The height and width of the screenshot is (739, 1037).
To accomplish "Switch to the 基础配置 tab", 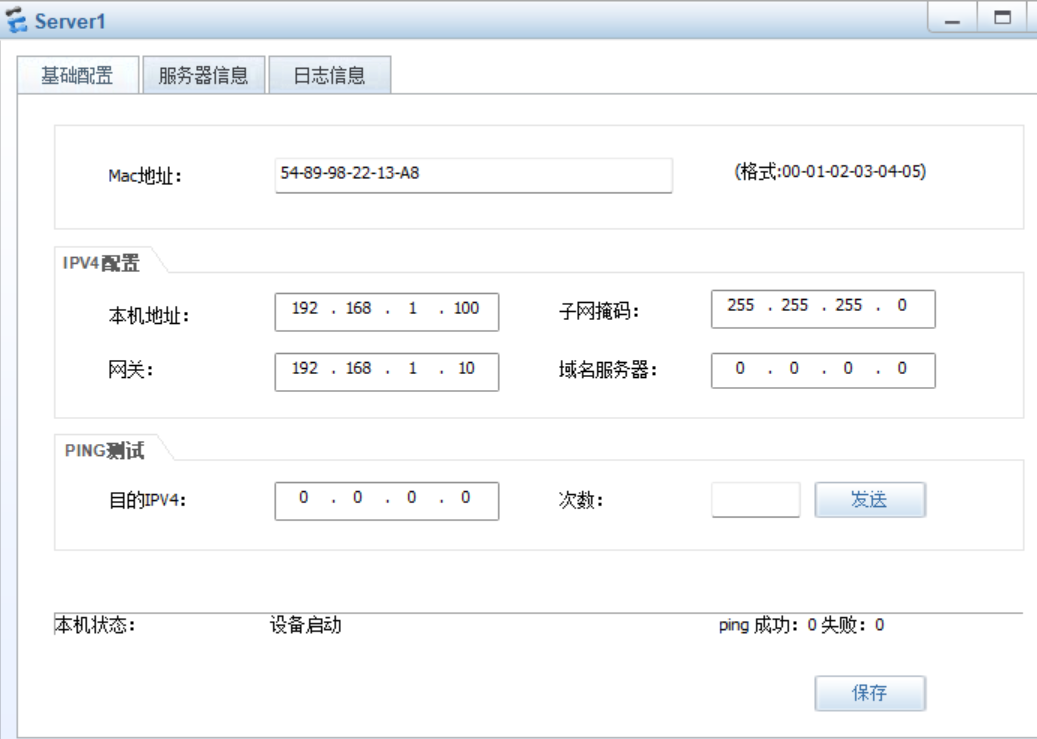I will 78,75.
